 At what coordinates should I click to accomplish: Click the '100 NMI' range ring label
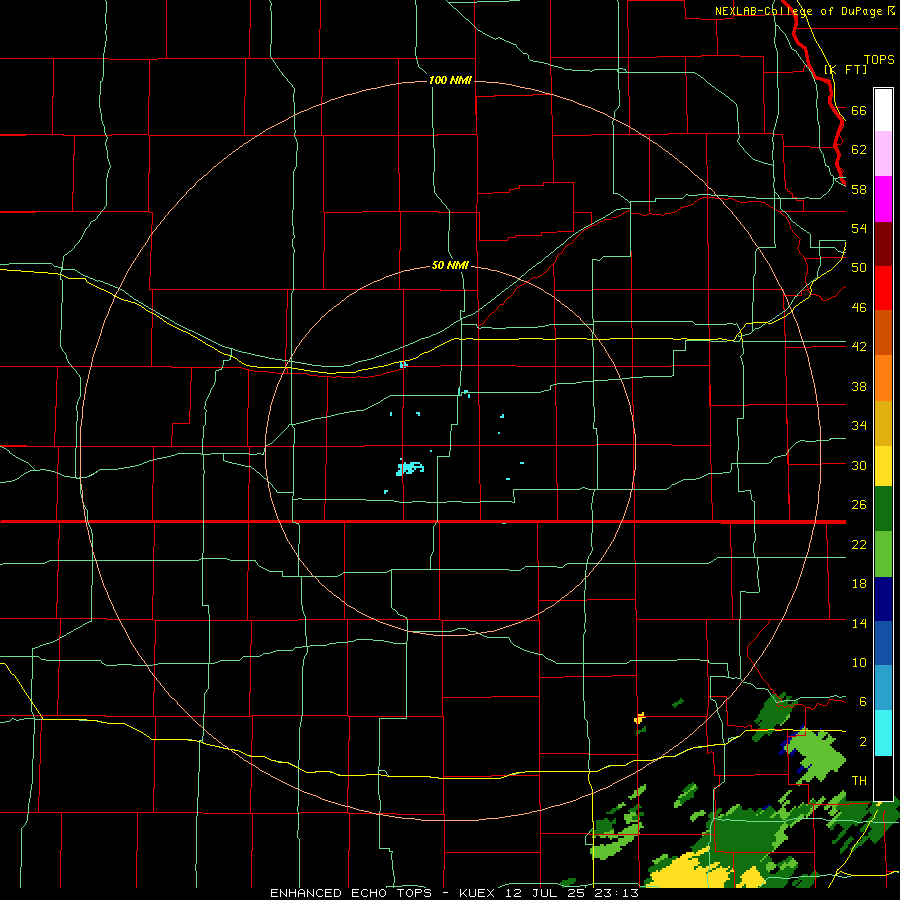(x=450, y=80)
